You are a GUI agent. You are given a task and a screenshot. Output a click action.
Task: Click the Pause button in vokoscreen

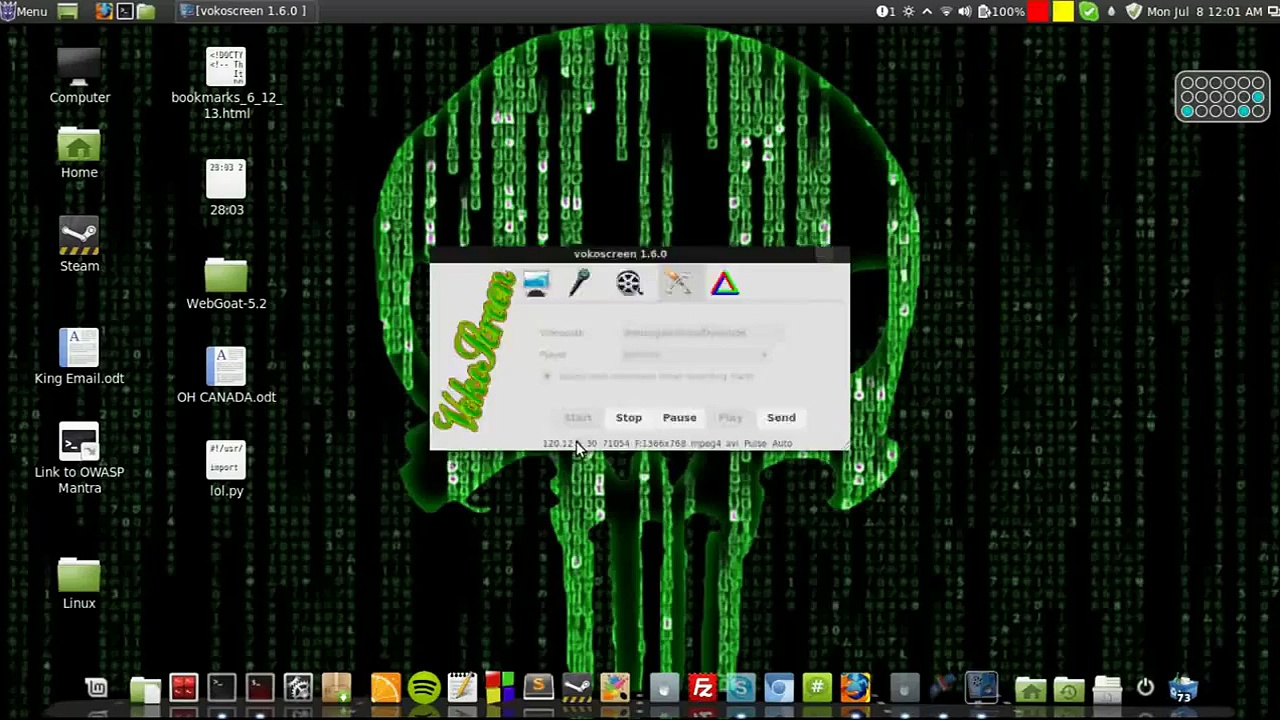[x=679, y=418]
